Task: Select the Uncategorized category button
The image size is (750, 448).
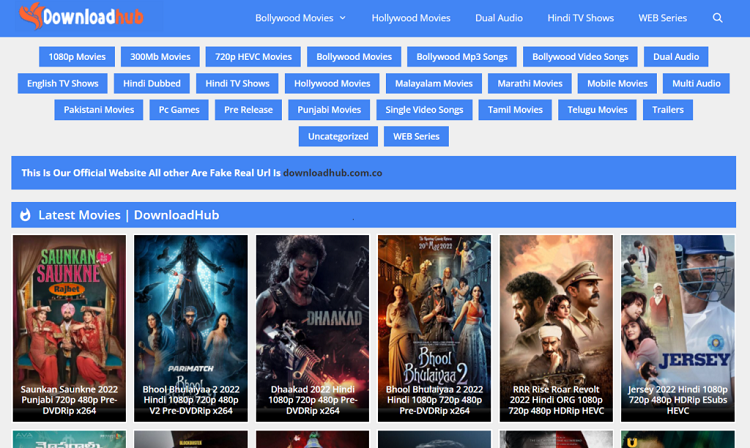Action: pos(338,137)
